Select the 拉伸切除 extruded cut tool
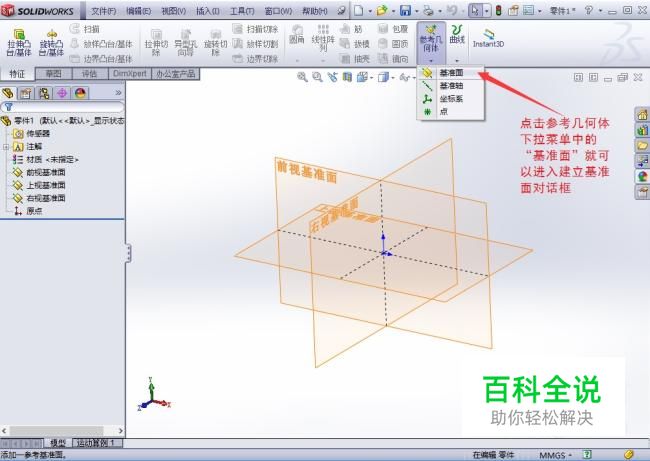This screenshot has width=650, height=461. (x=156, y=42)
